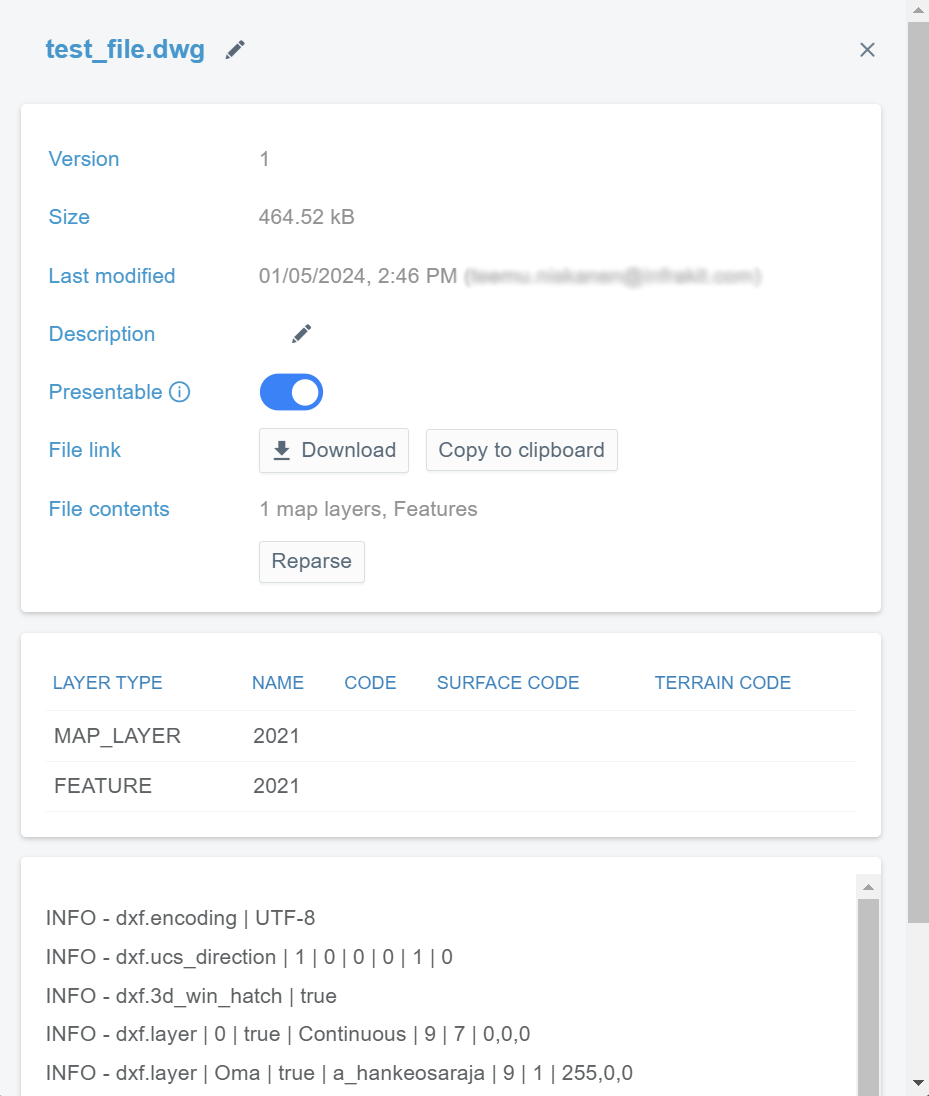This screenshot has height=1096, width=929.
Task: Toggle the Presentable switch off
Action: tap(291, 392)
